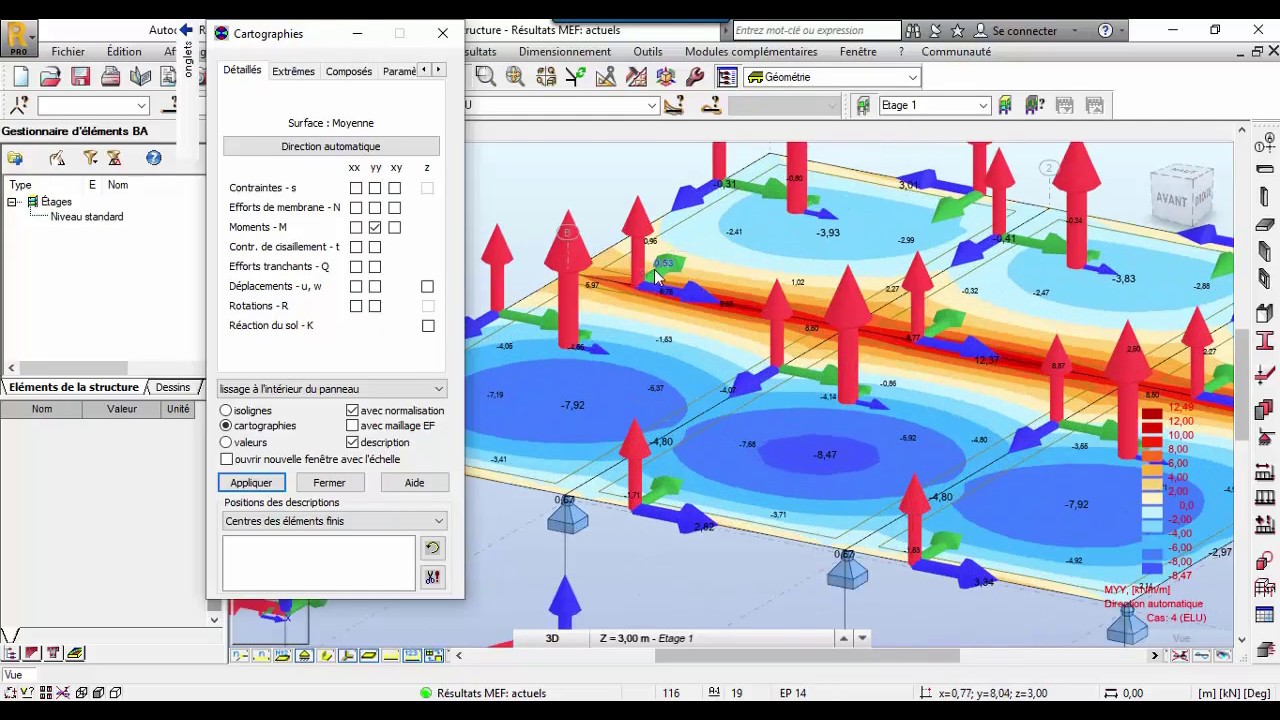This screenshot has height=720, width=1280.
Task: Check Réaction du sol - K checkbox
Action: click(x=428, y=326)
